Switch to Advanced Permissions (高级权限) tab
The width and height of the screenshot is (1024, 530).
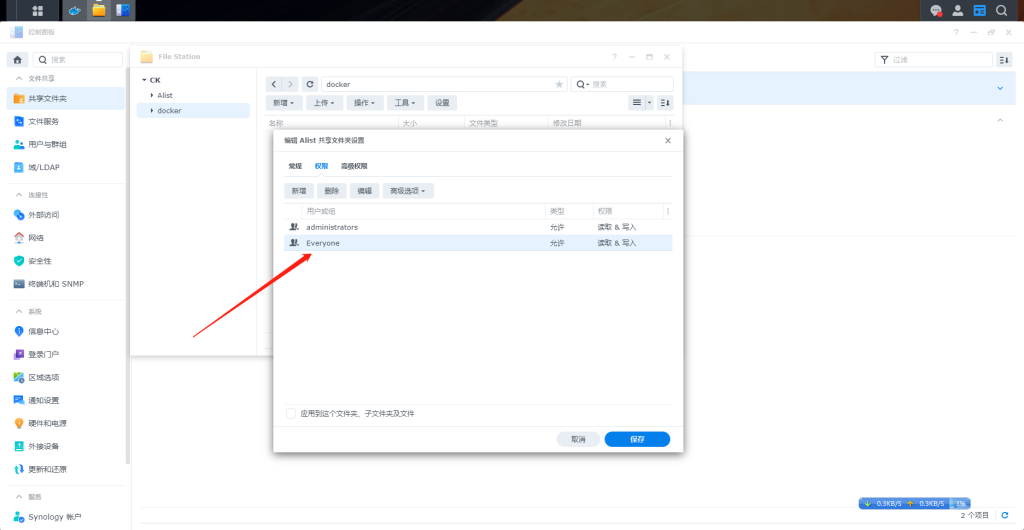[x=354, y=166]
